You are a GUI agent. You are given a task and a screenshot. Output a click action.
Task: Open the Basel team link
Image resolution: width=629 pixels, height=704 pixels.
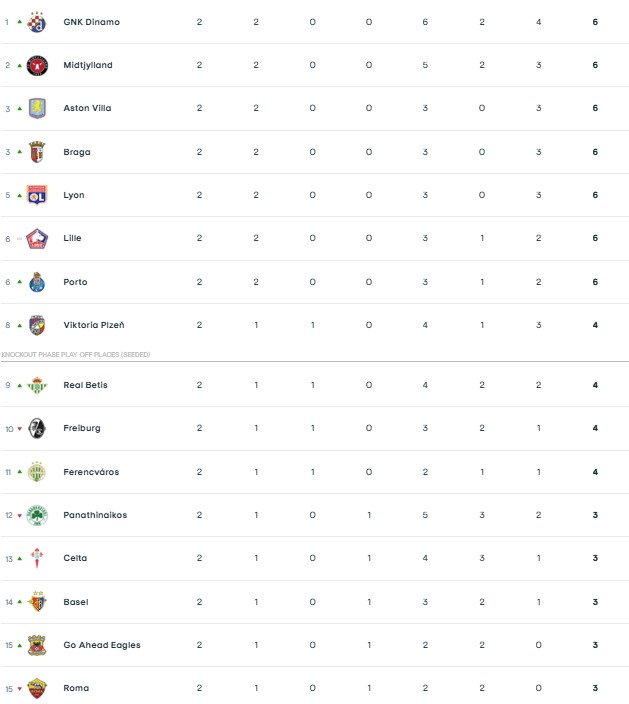[x=76, y=602]
